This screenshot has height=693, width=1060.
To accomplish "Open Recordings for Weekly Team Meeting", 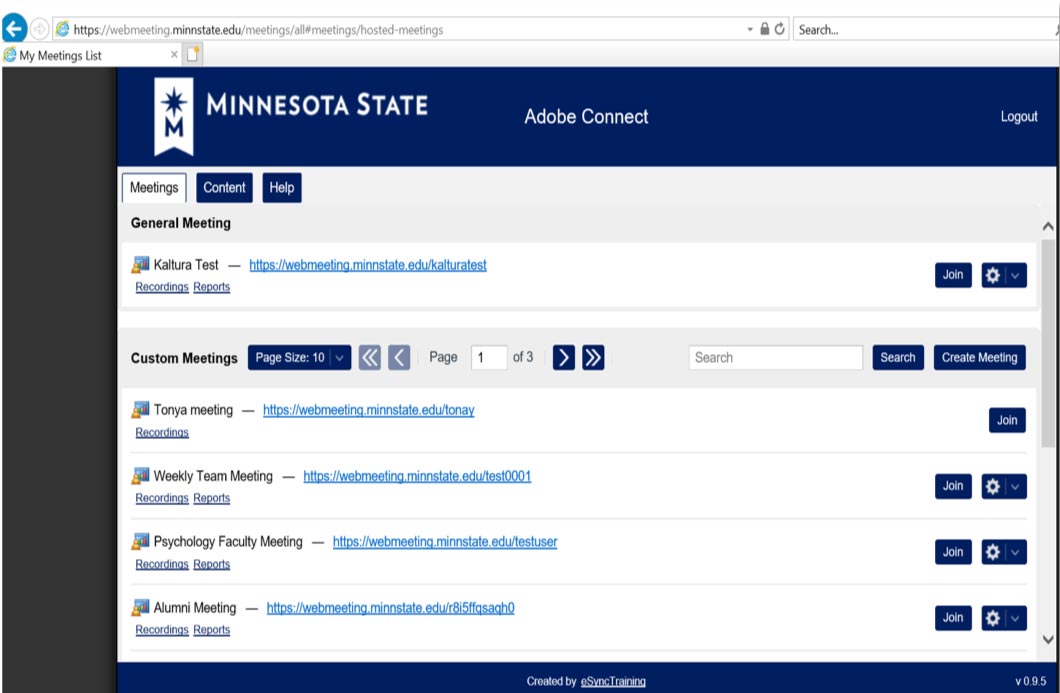I will [x=162, y=498].
